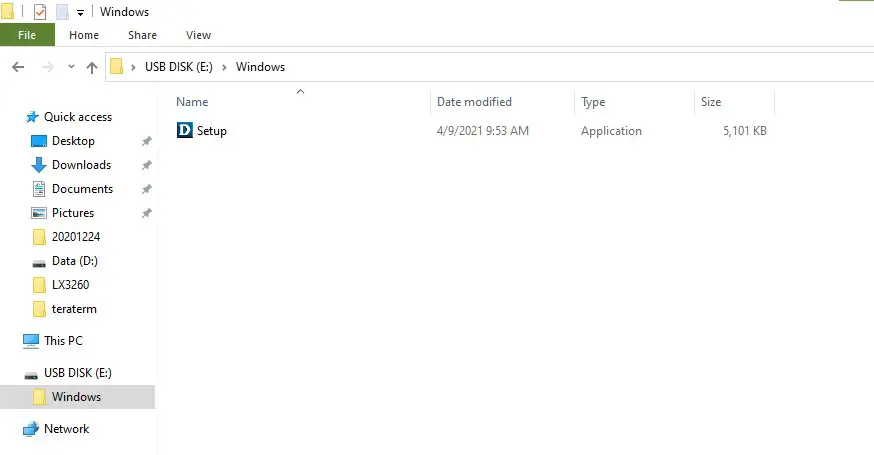Screen dimensions: 874x455
Task: Sort files by the Type column
Action: click(593, 102)
